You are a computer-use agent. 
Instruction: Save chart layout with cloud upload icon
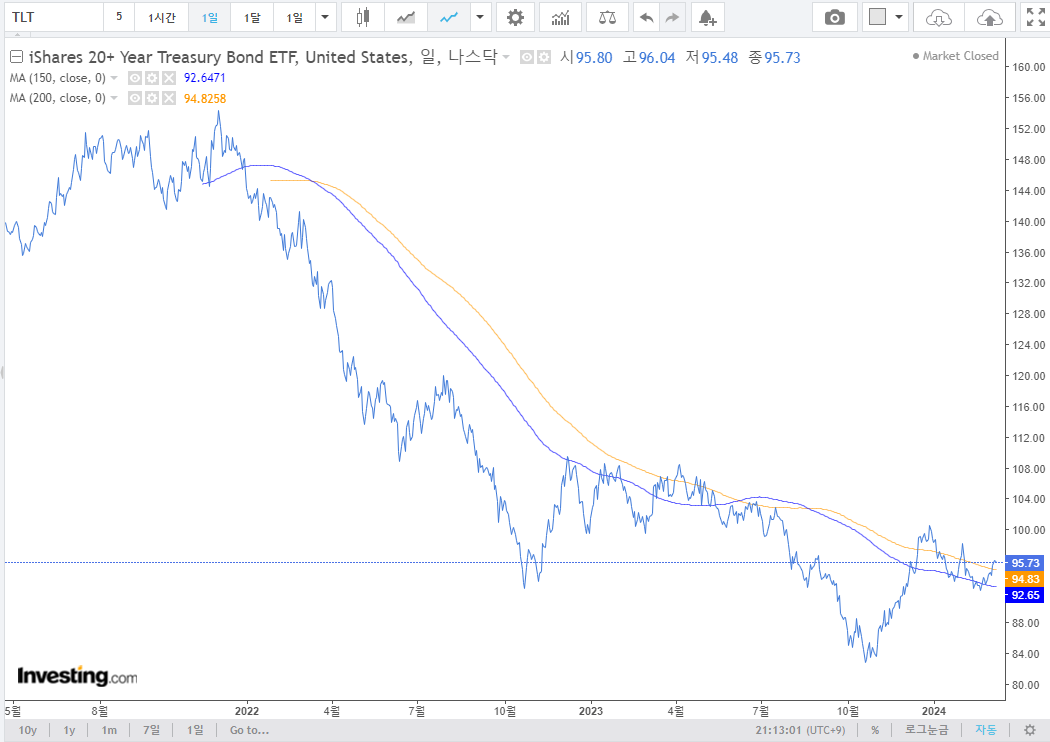pos(990,17)
